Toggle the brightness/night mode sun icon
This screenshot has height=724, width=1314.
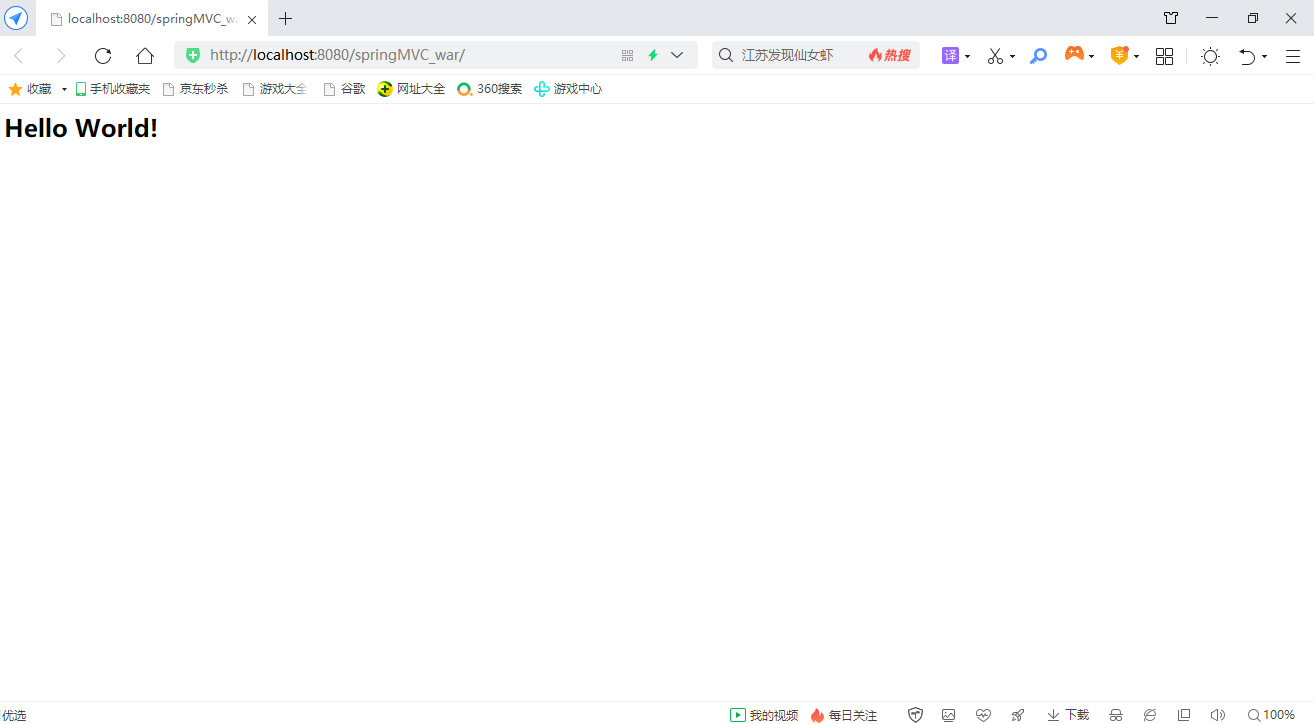1210,56
